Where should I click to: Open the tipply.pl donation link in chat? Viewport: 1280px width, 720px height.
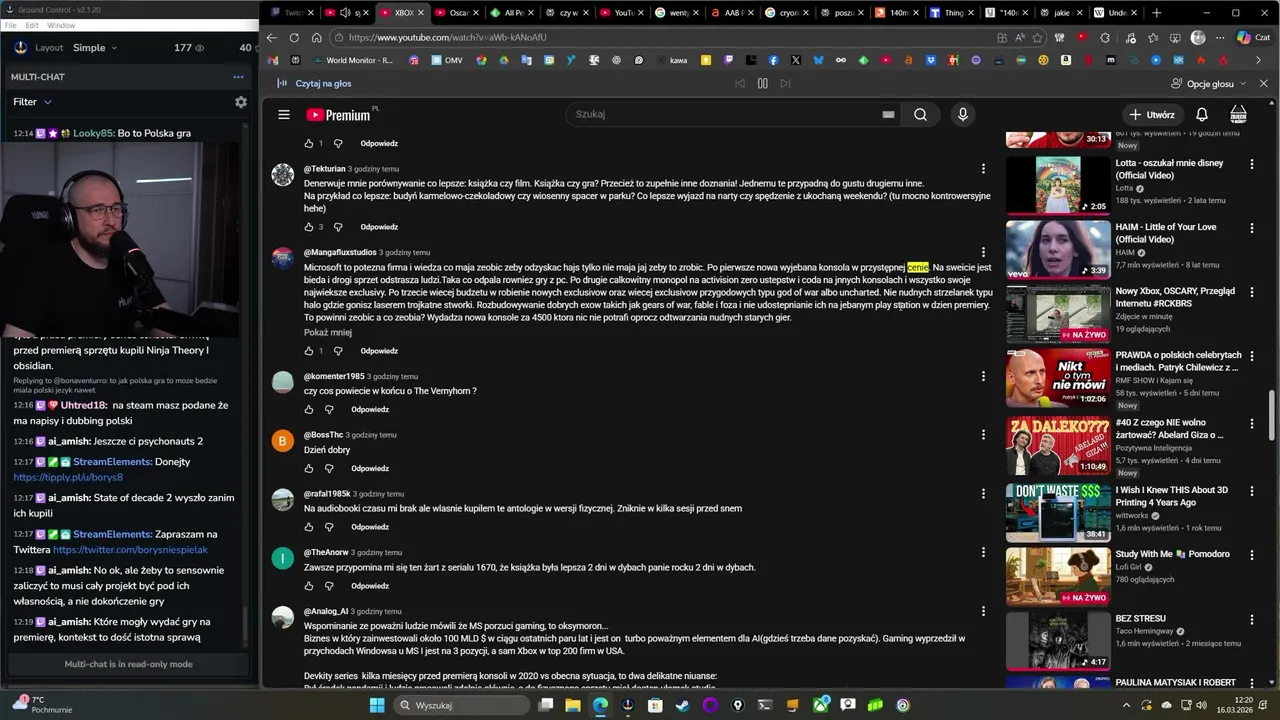(68, 478)
